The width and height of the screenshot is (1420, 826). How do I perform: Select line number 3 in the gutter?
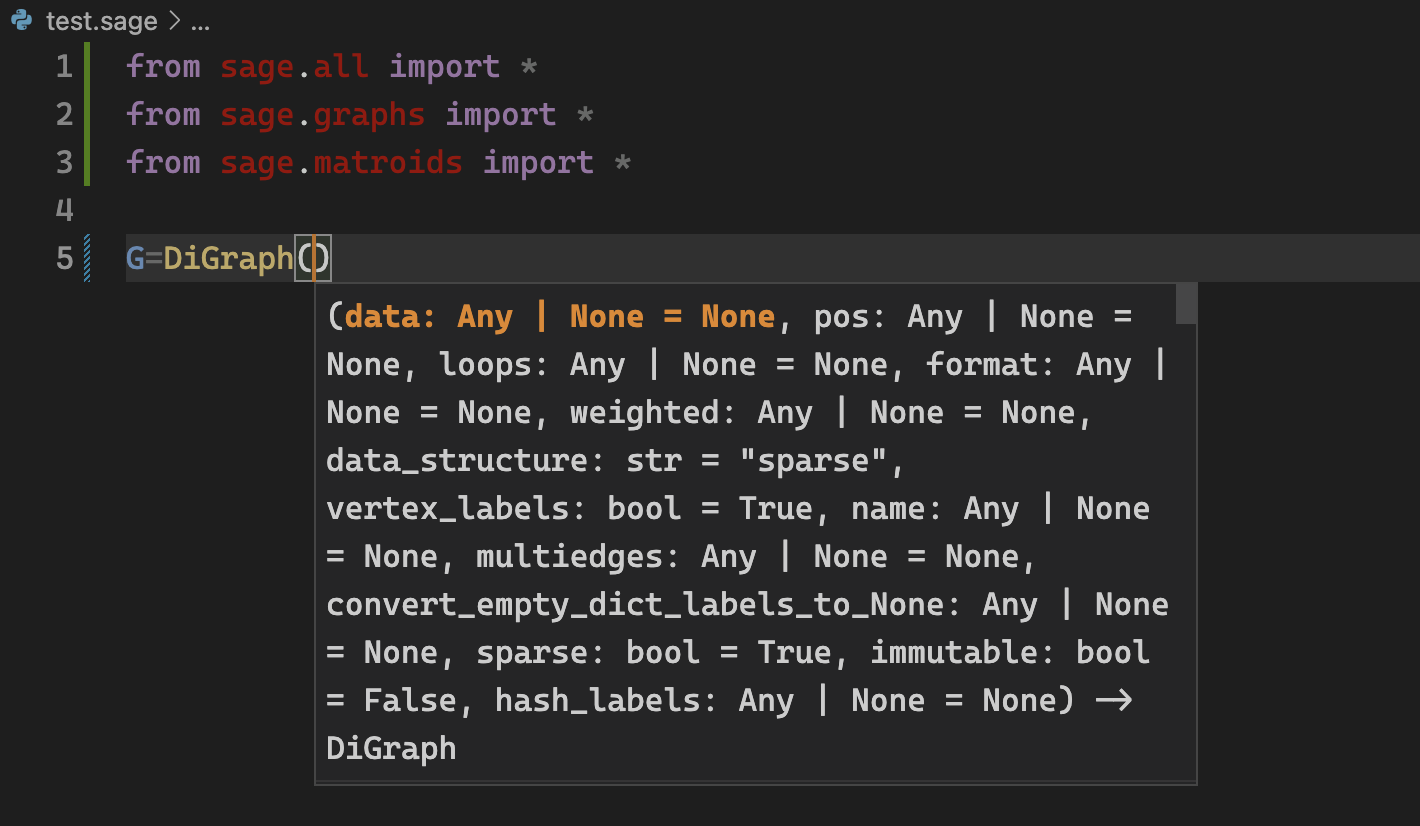[x=64, y=163]
